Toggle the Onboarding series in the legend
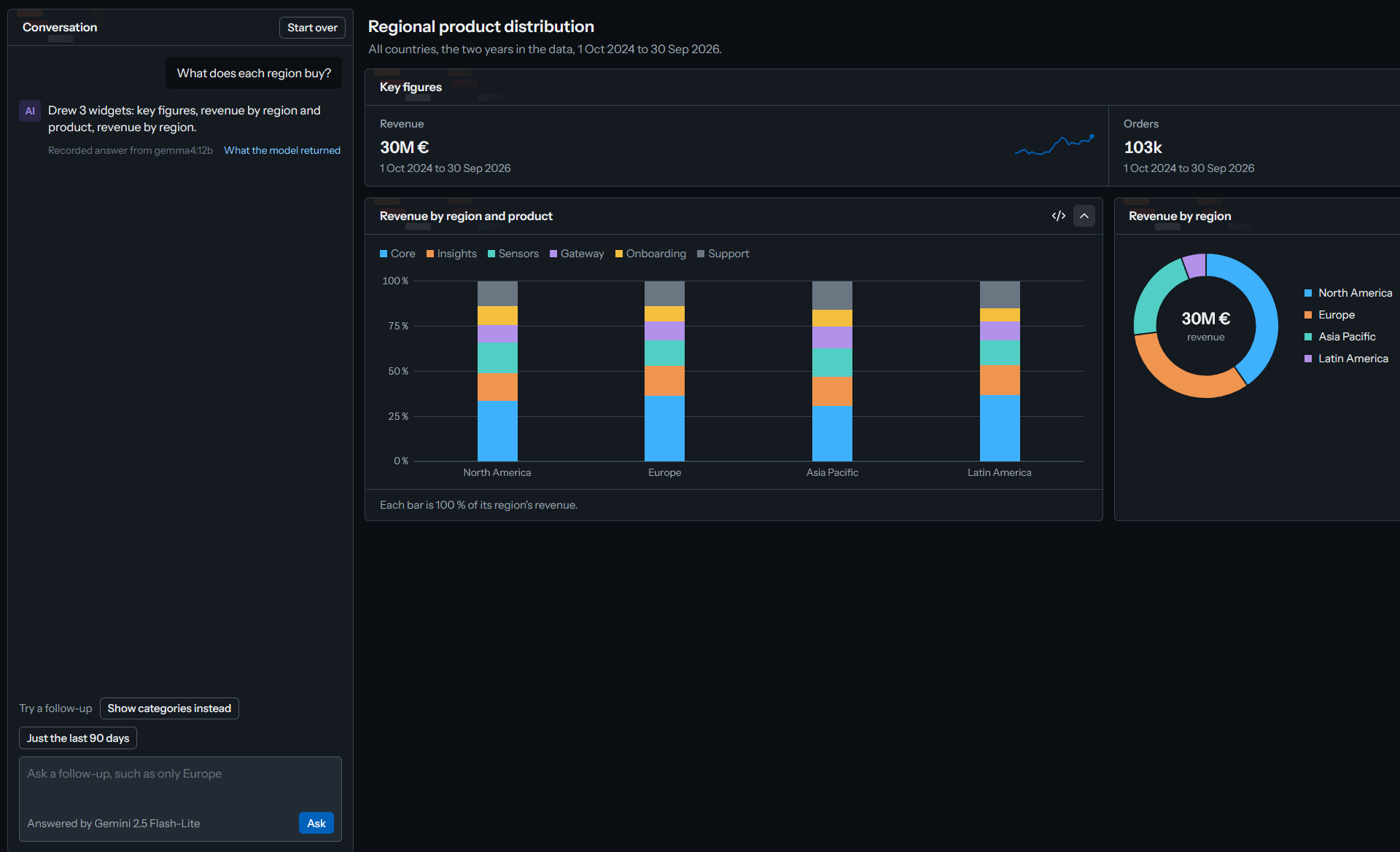1400x852 pixels. [650, 254]
